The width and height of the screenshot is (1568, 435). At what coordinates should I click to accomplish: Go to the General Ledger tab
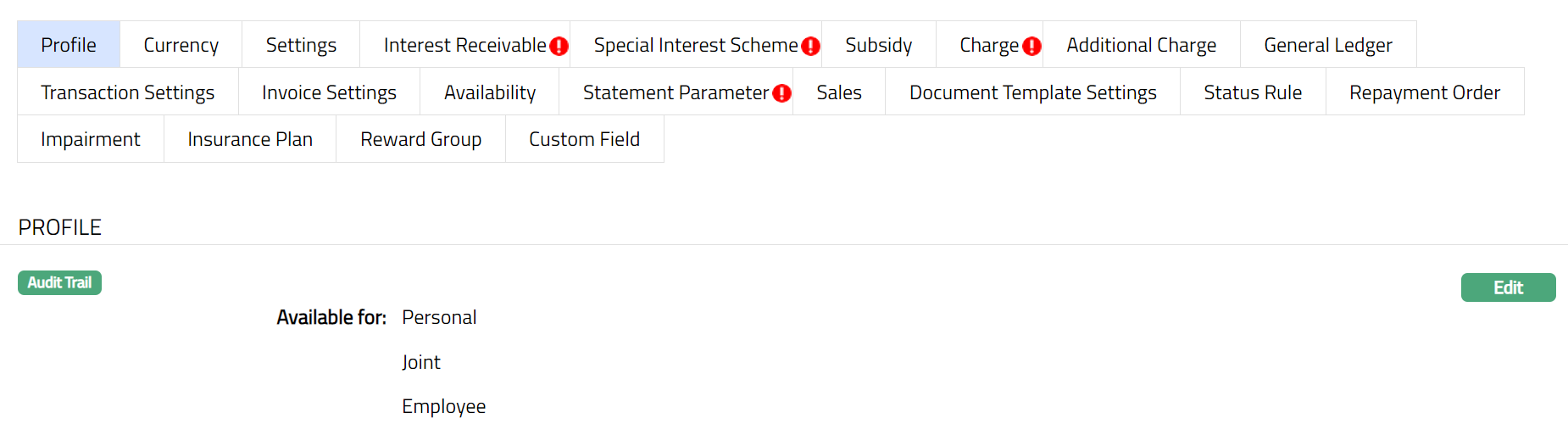point(1327,45)
